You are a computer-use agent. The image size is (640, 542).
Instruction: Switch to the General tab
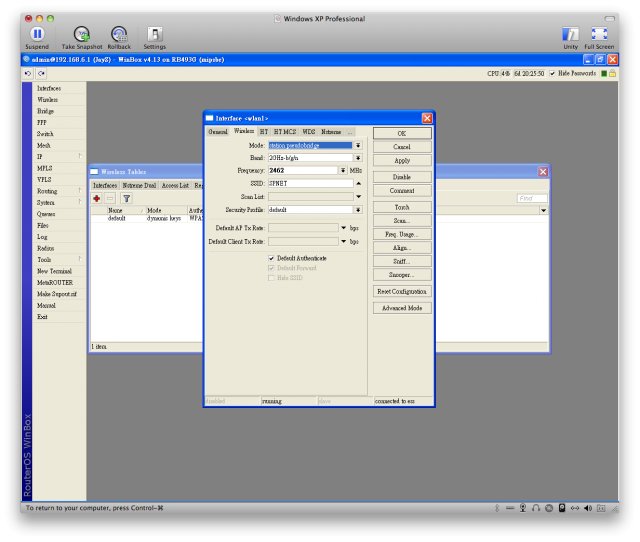pos(218,132)
